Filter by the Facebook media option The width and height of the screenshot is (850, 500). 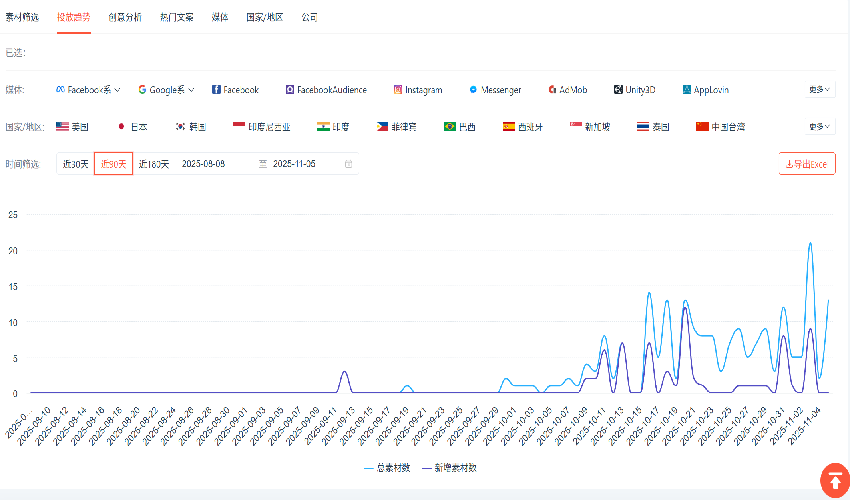(235, 90)
